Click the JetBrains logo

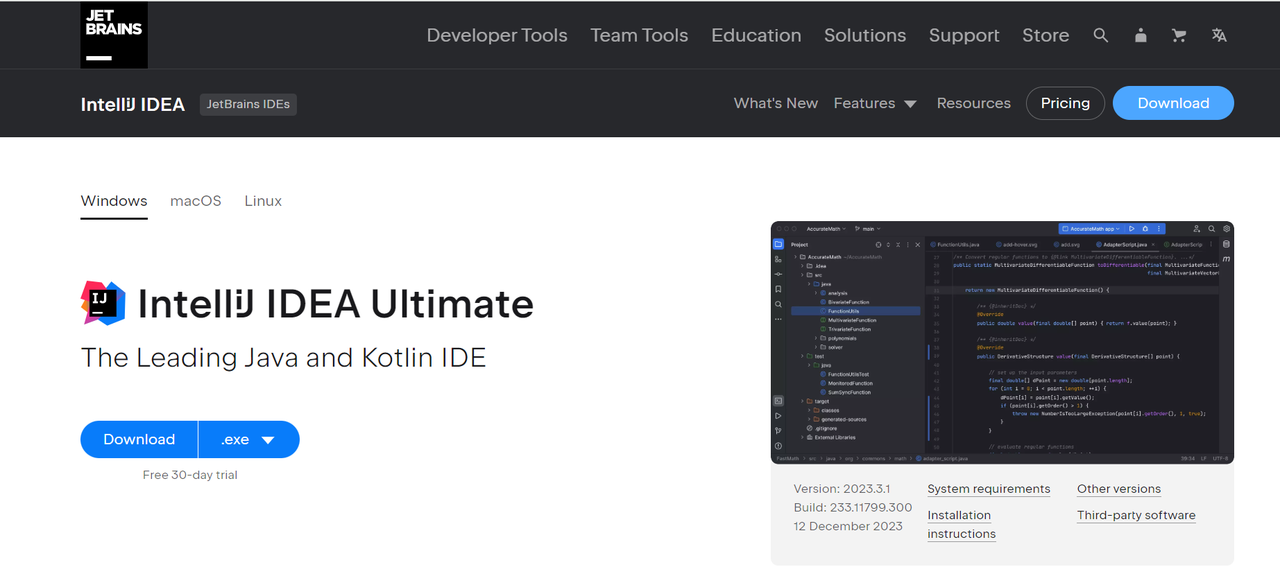pos(114,35)
